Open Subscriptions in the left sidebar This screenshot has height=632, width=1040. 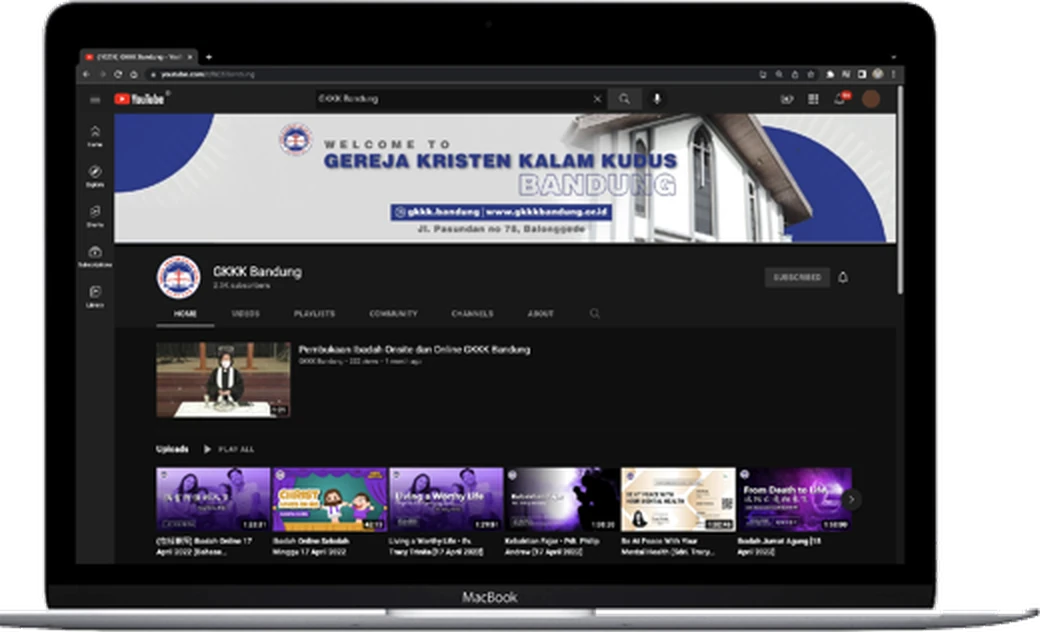(x=95, y=256)
